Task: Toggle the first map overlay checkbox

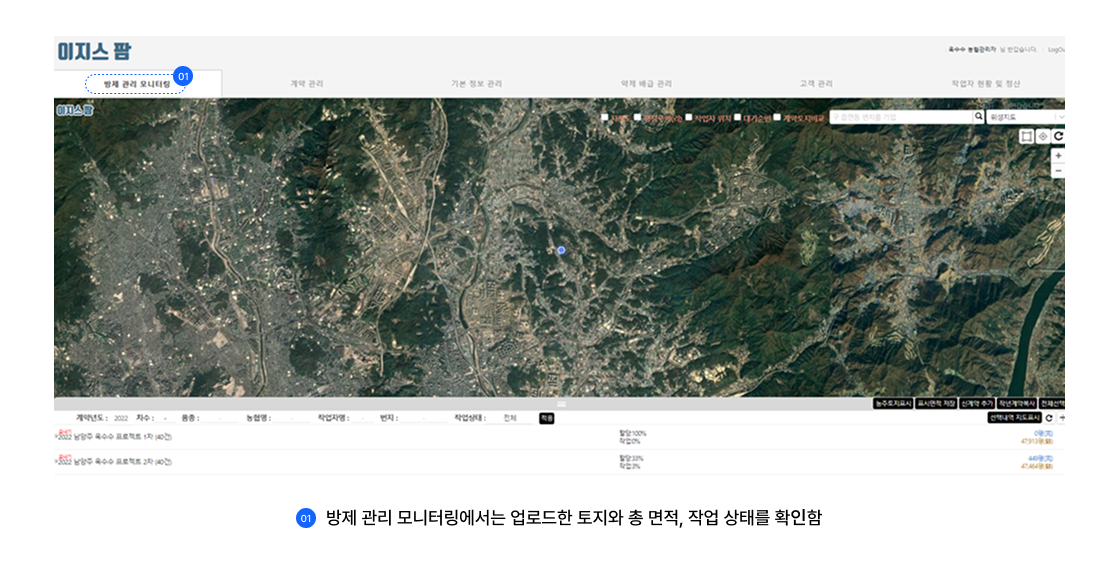Action: click(605, 118)
